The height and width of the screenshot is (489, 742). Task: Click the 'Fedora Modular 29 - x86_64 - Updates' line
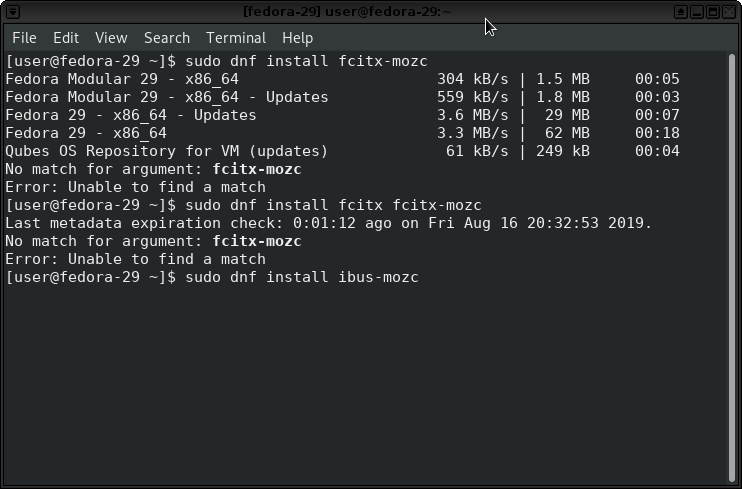pyautogui.click(x=167, y=97)
